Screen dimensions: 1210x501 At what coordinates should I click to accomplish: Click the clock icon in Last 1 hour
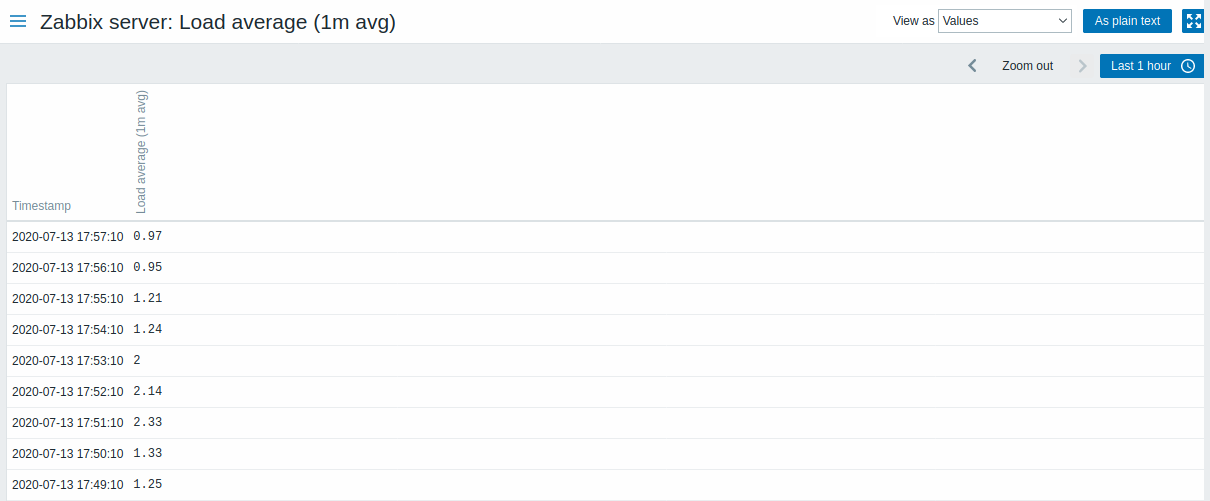1188,66
